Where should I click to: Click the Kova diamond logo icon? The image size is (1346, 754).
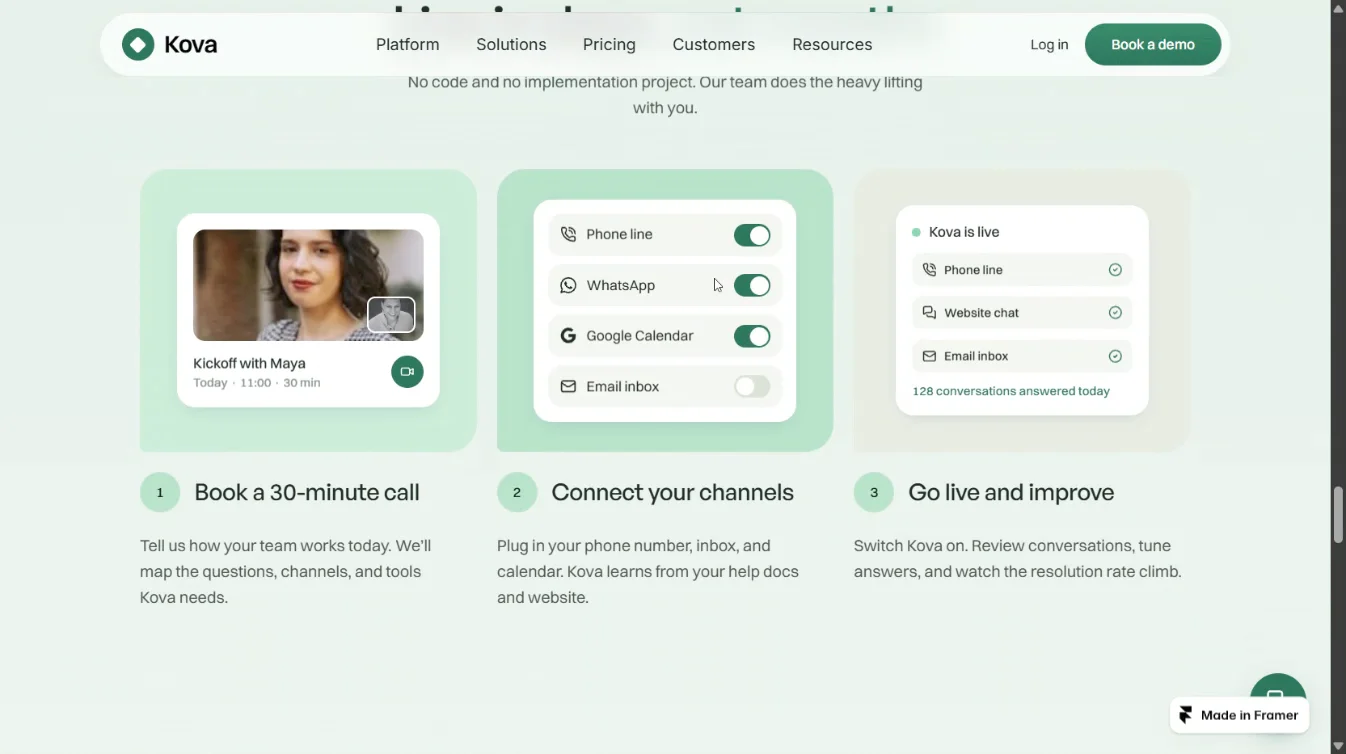(x=138, y=44)
